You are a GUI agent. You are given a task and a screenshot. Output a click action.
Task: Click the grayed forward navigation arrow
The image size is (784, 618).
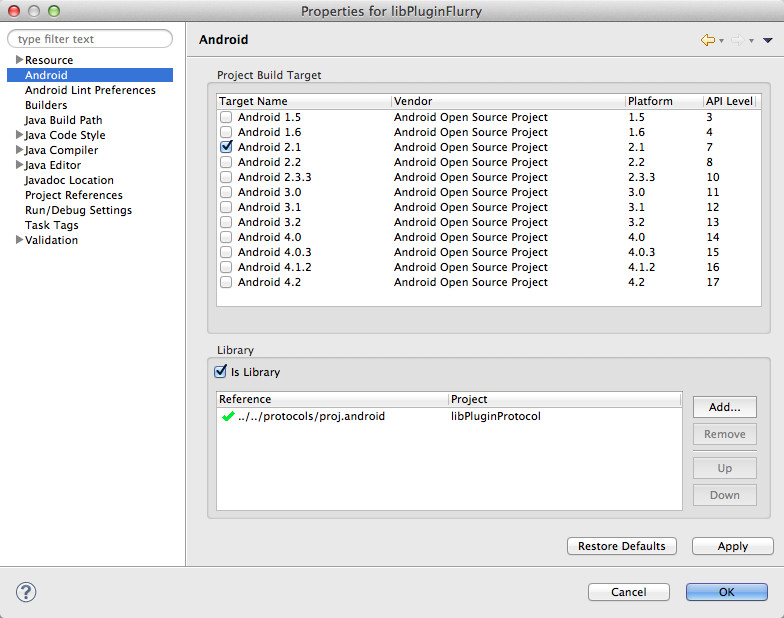(738, 40)
